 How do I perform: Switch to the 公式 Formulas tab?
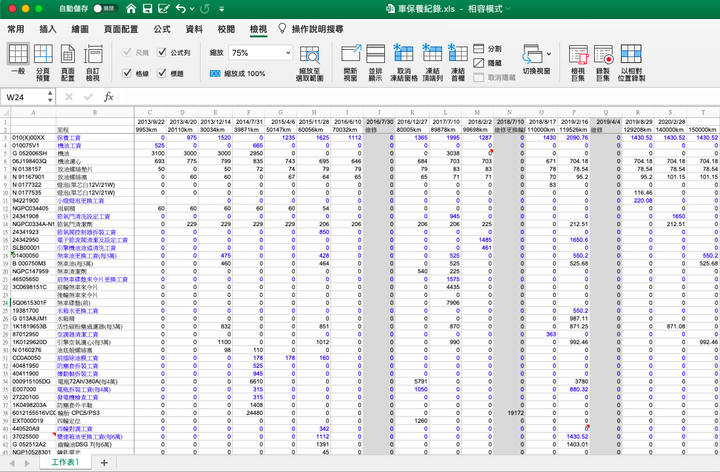point(162,29)
